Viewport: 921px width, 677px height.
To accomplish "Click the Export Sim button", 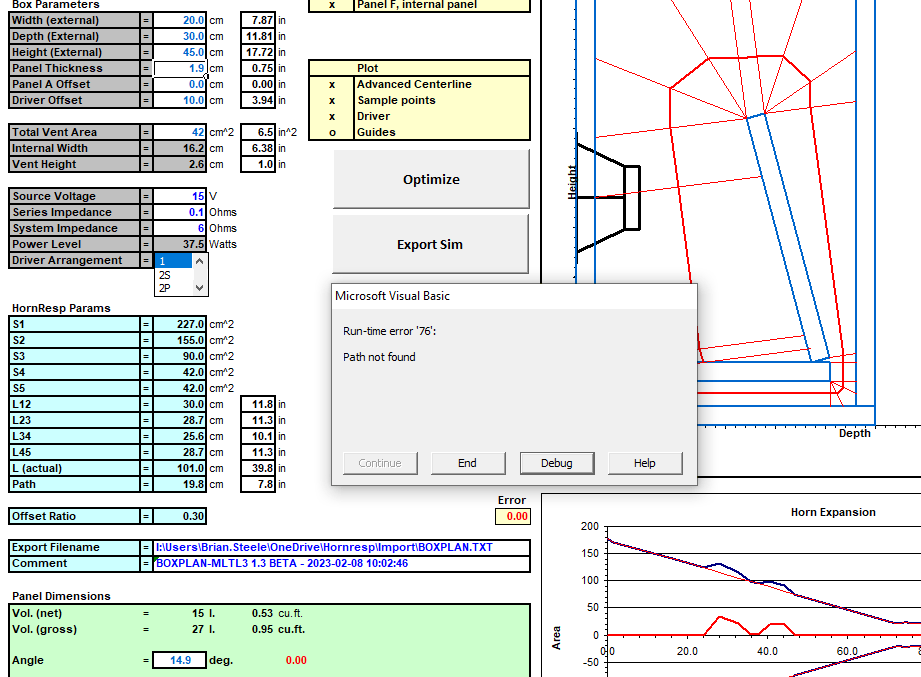I will click(x=430, y=244).
